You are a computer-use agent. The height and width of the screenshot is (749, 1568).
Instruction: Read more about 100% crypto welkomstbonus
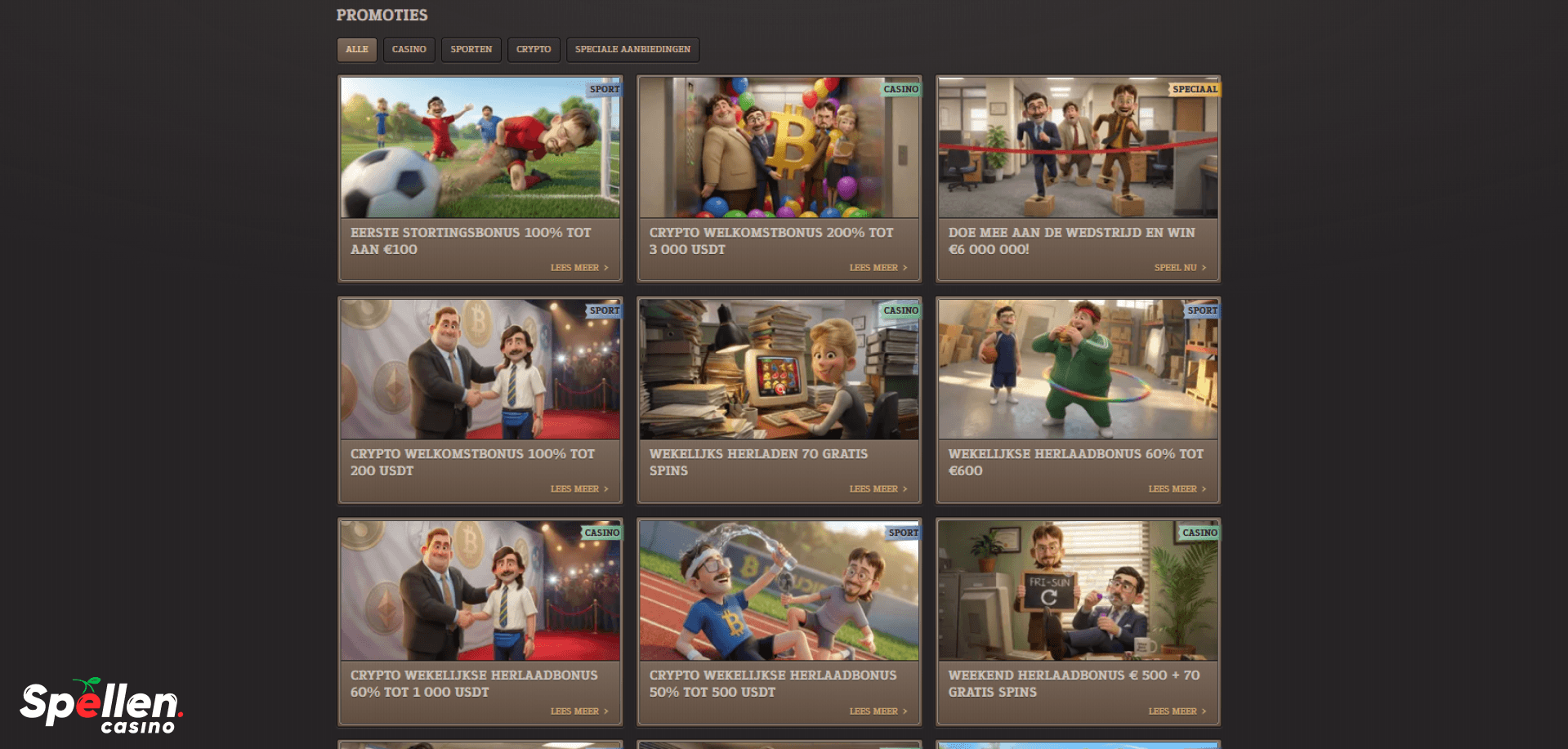(579, 489)
